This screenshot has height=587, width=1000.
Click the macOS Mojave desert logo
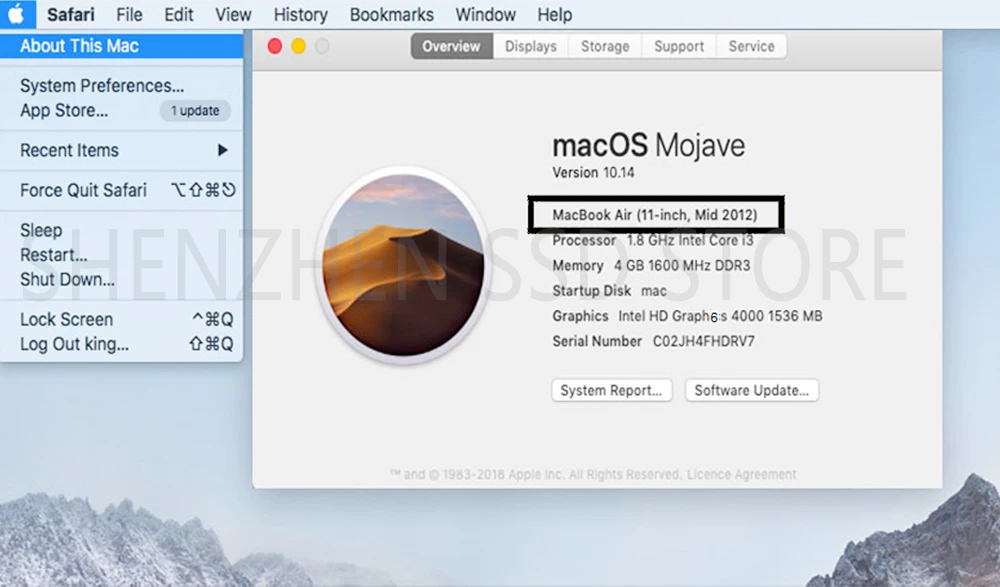point(403,265)
